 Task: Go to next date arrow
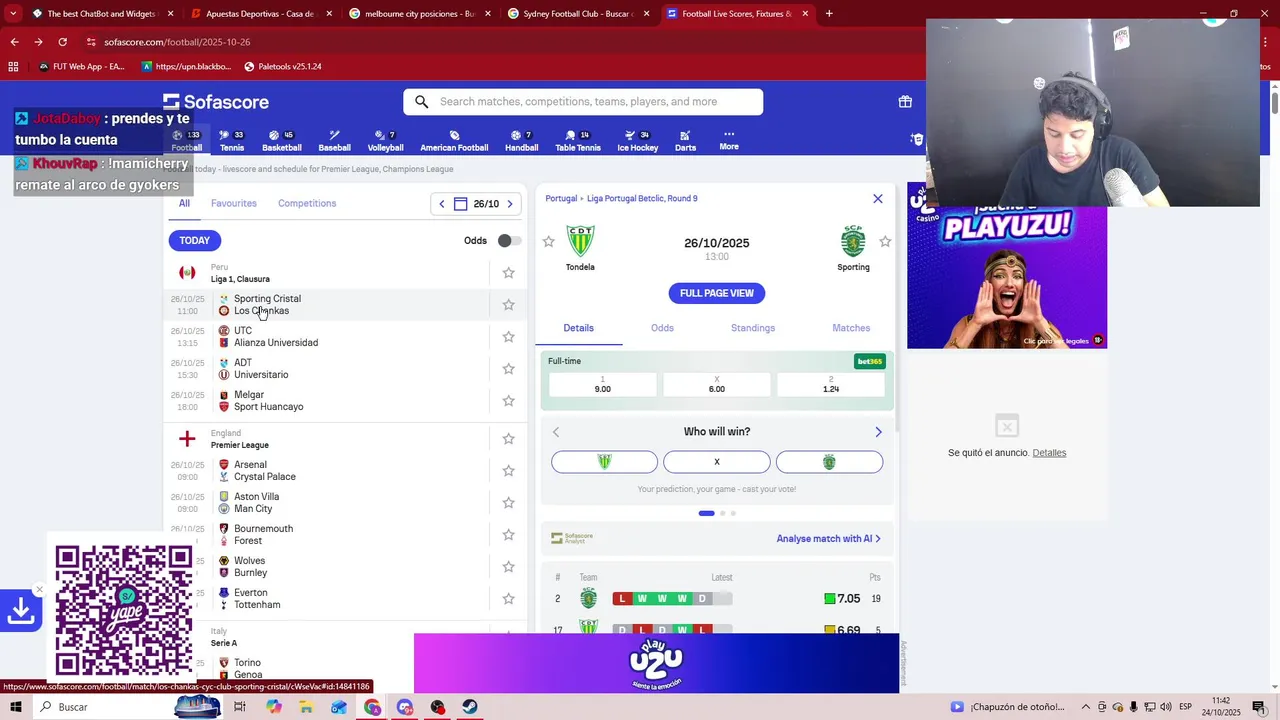pos(510,204)
